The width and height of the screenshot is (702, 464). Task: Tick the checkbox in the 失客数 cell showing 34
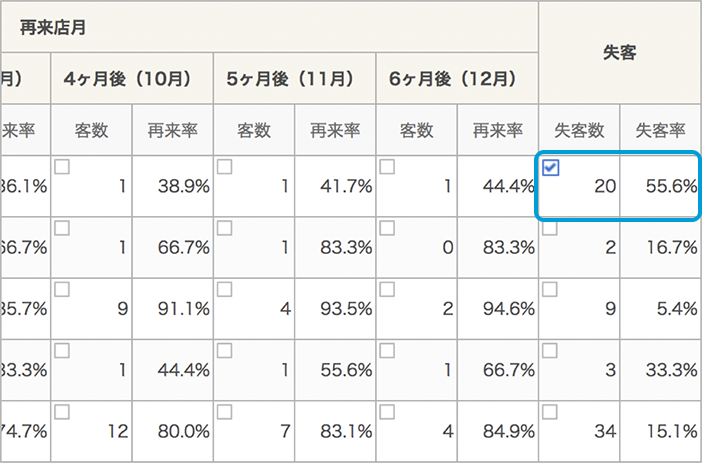[x=549, y=412]
